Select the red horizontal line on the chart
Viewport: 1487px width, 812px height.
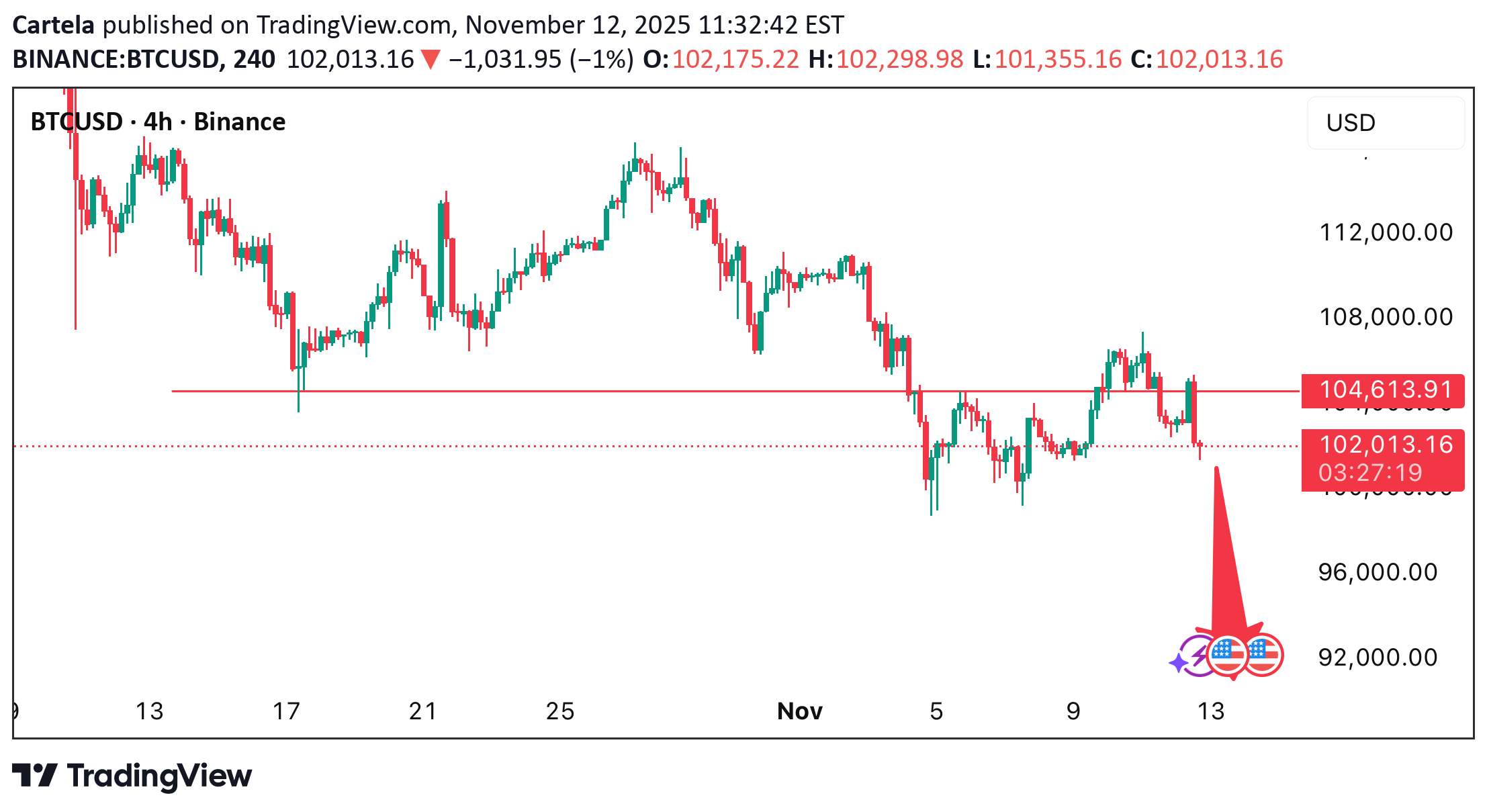point(604,391)
